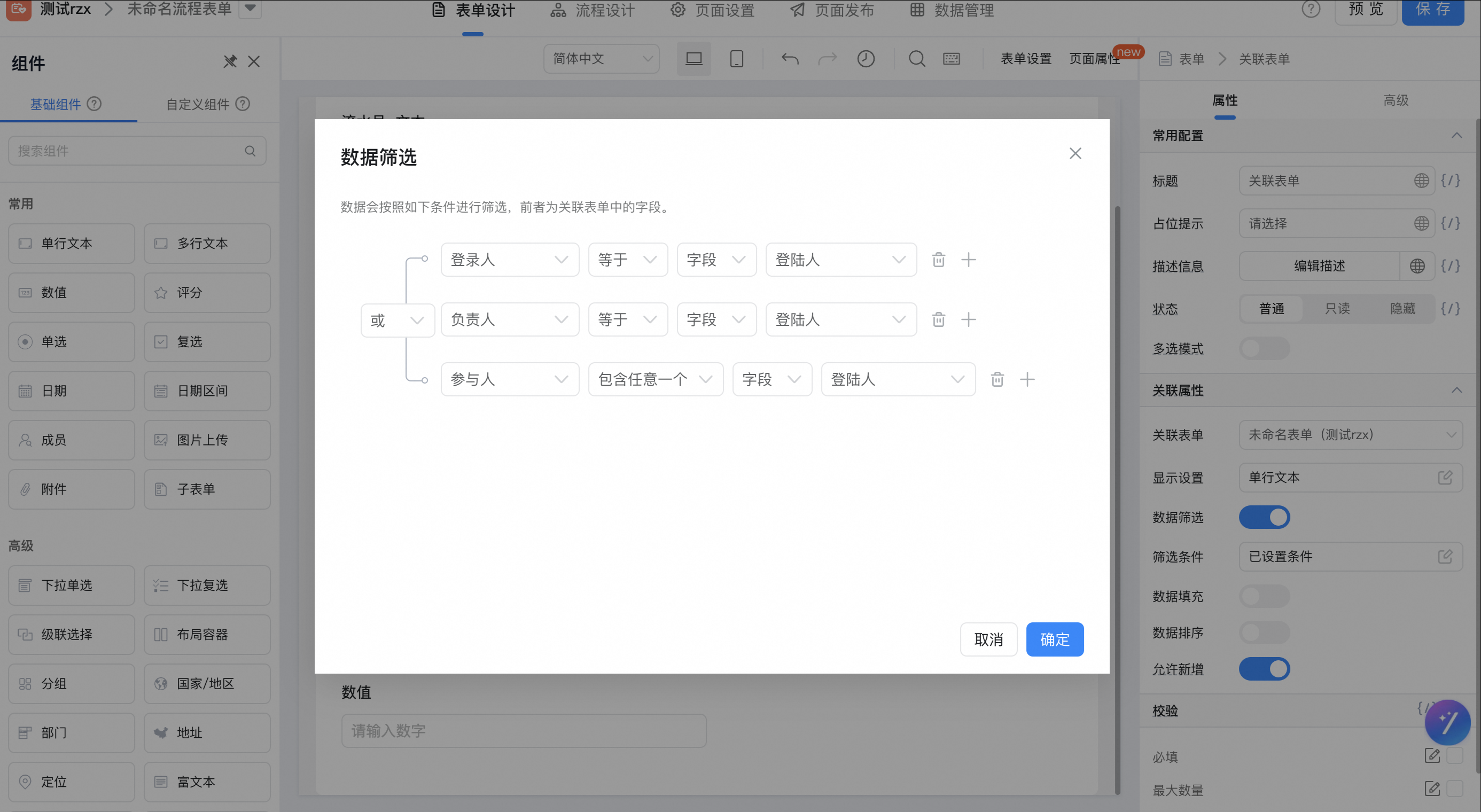Click the 编辑描述 button
This screenshot has width=1481, height=812.
point(1320,266)
